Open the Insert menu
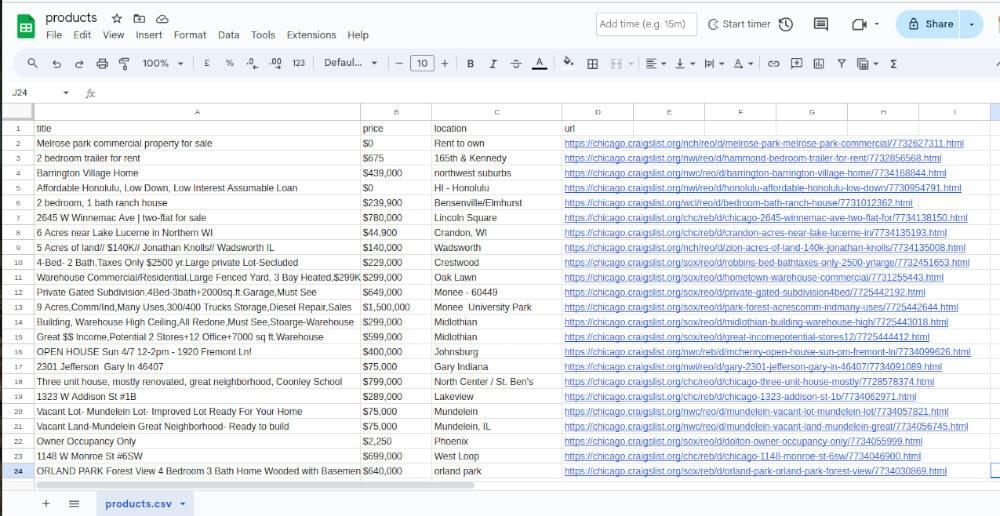 [149, 35]
